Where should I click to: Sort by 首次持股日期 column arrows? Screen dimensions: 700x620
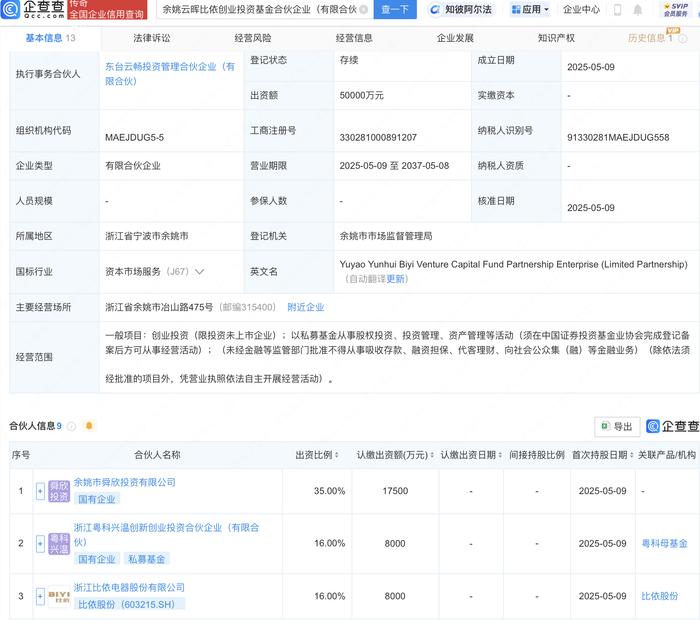(631, 455)
